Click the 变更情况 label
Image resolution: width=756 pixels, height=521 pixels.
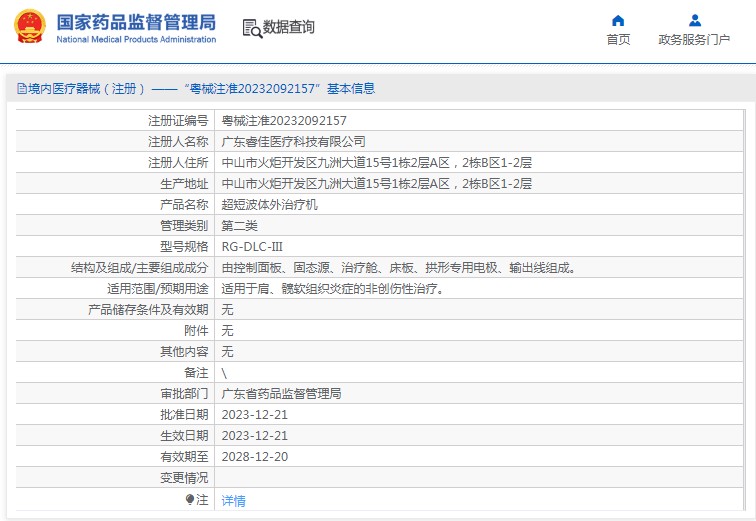(x=184, y=478)
